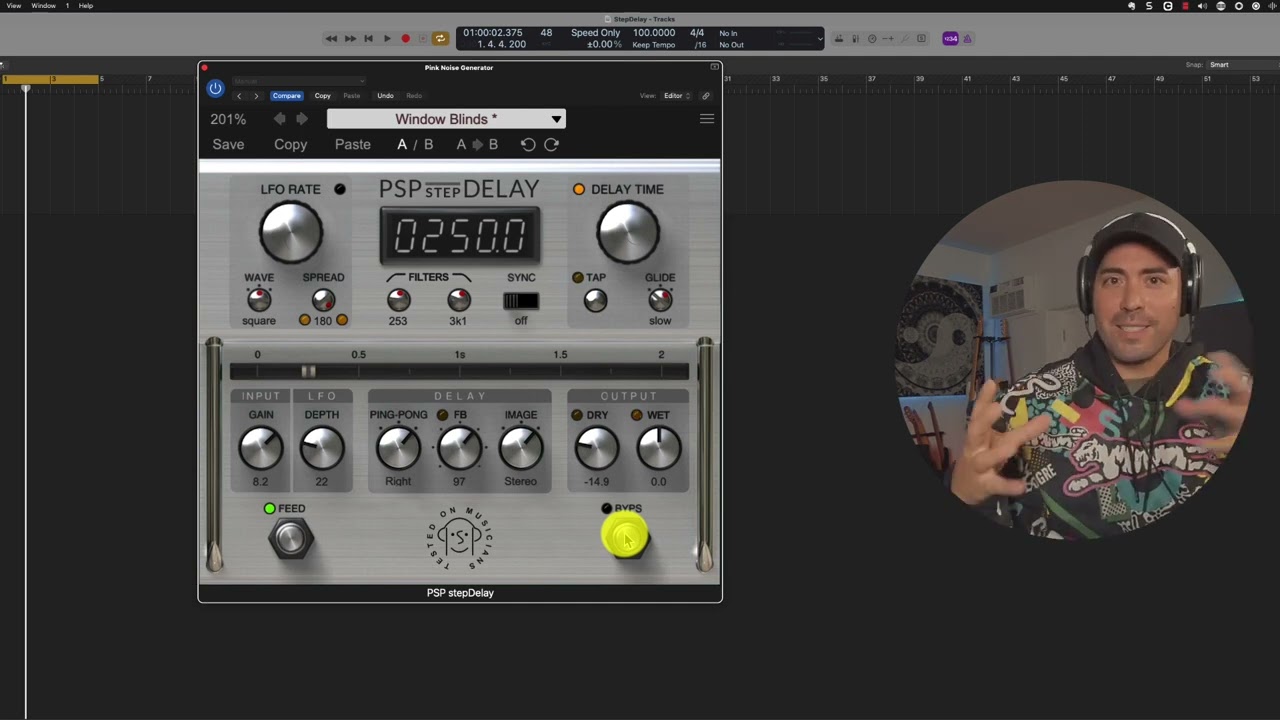Toggle the TAP LED indicator
Image resolution: width=1280 pixels, height=720 pixels.
pos(578,277)
